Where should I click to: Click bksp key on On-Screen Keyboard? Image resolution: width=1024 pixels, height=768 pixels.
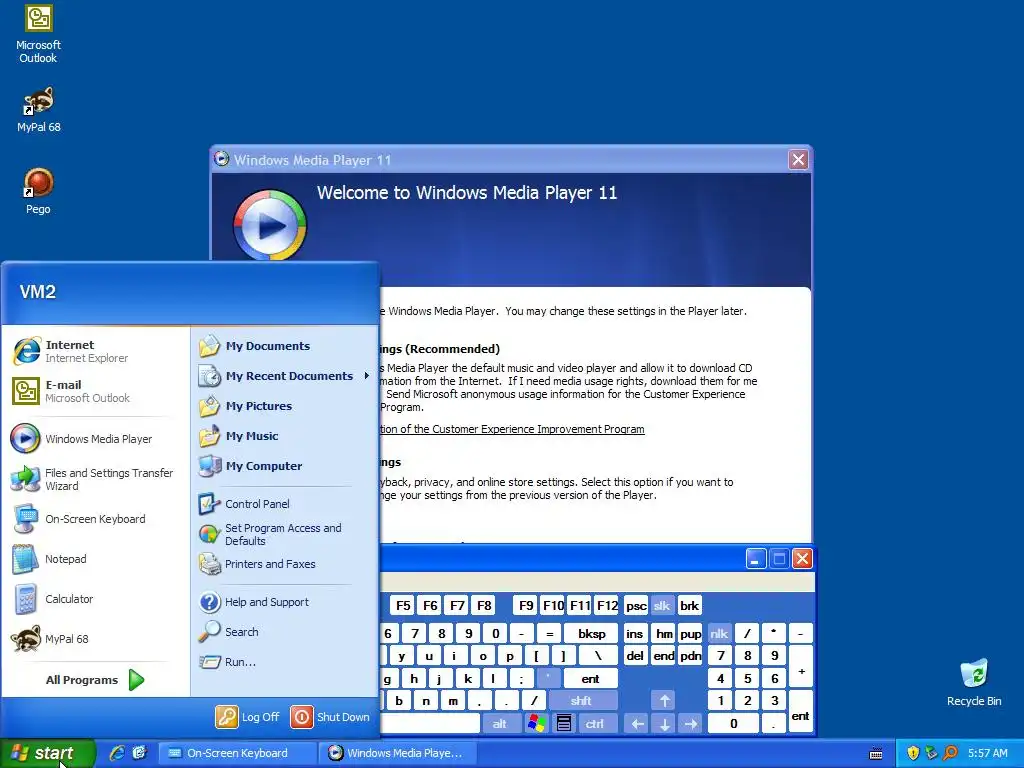(x=592, y=633)
